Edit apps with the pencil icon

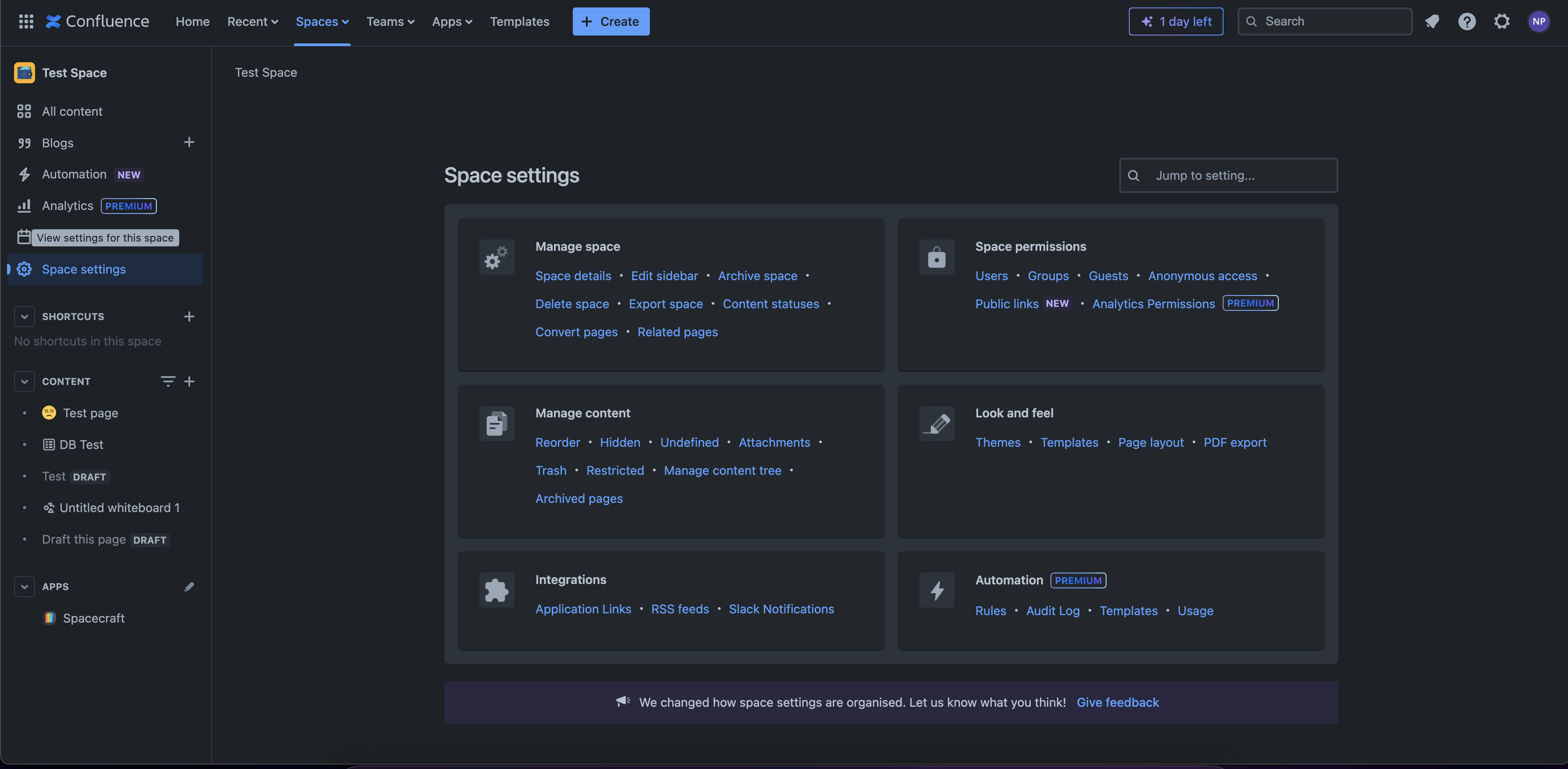click(x=189, y=586)
